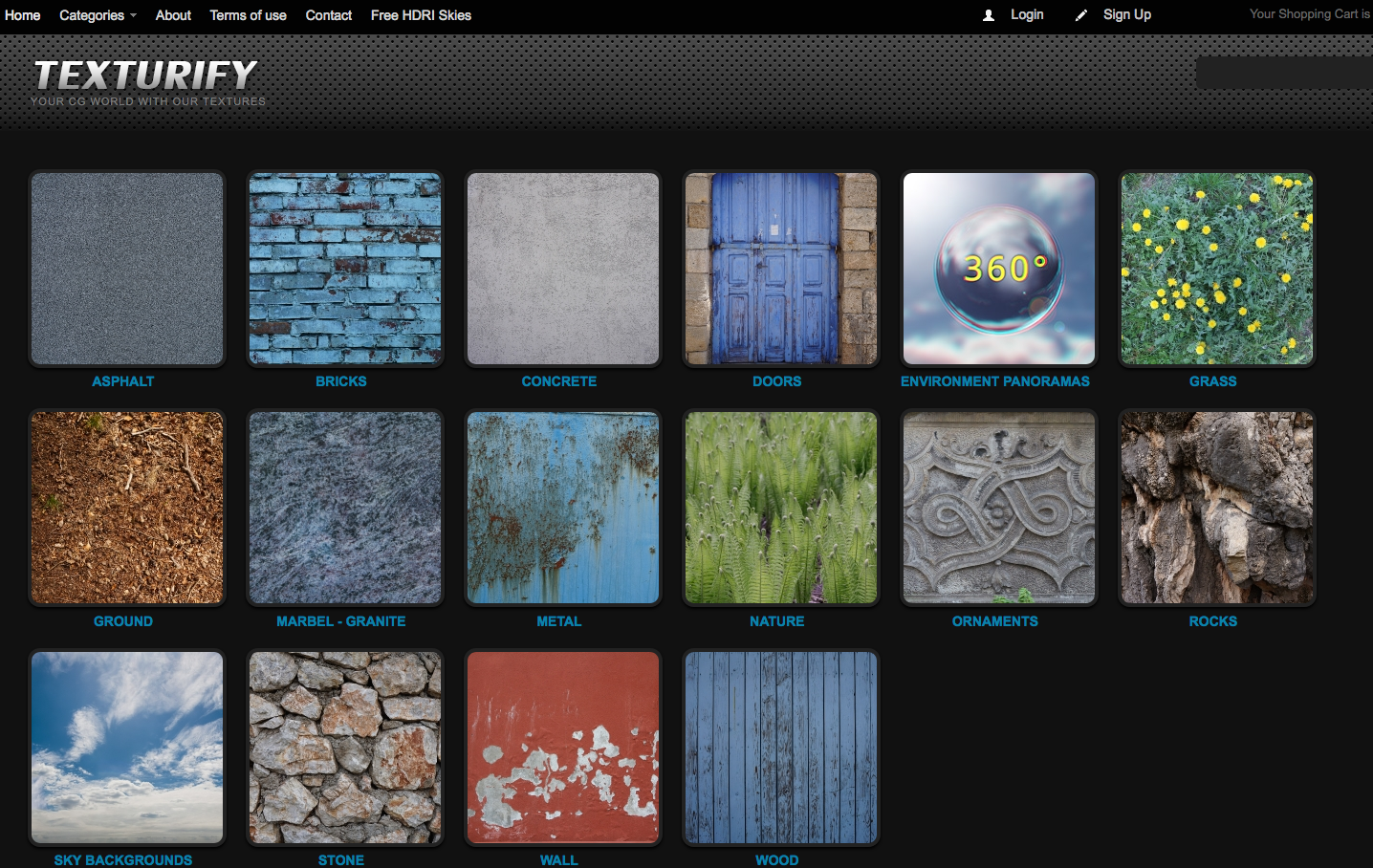Image resolution: width=1373 pixels, height=868 pixels.
Task: Open the carved Ornaments thumbnail
Action: pos(999,508)
